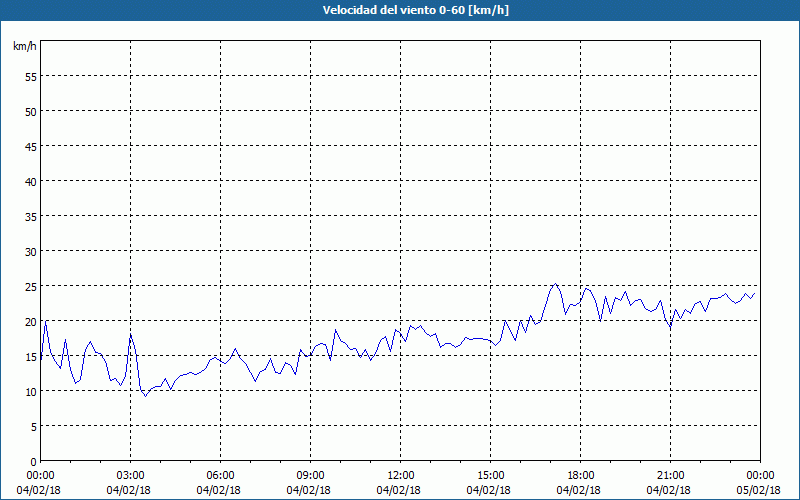Click the y-axis value 0

[x=34, y=462]
